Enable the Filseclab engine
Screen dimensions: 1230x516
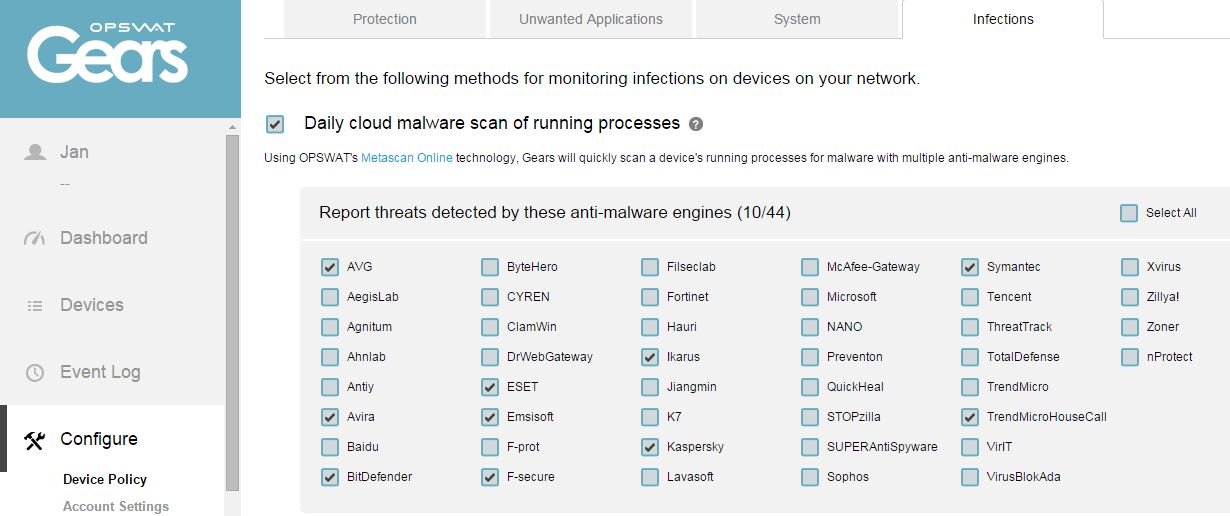click(x=650, y=267)
